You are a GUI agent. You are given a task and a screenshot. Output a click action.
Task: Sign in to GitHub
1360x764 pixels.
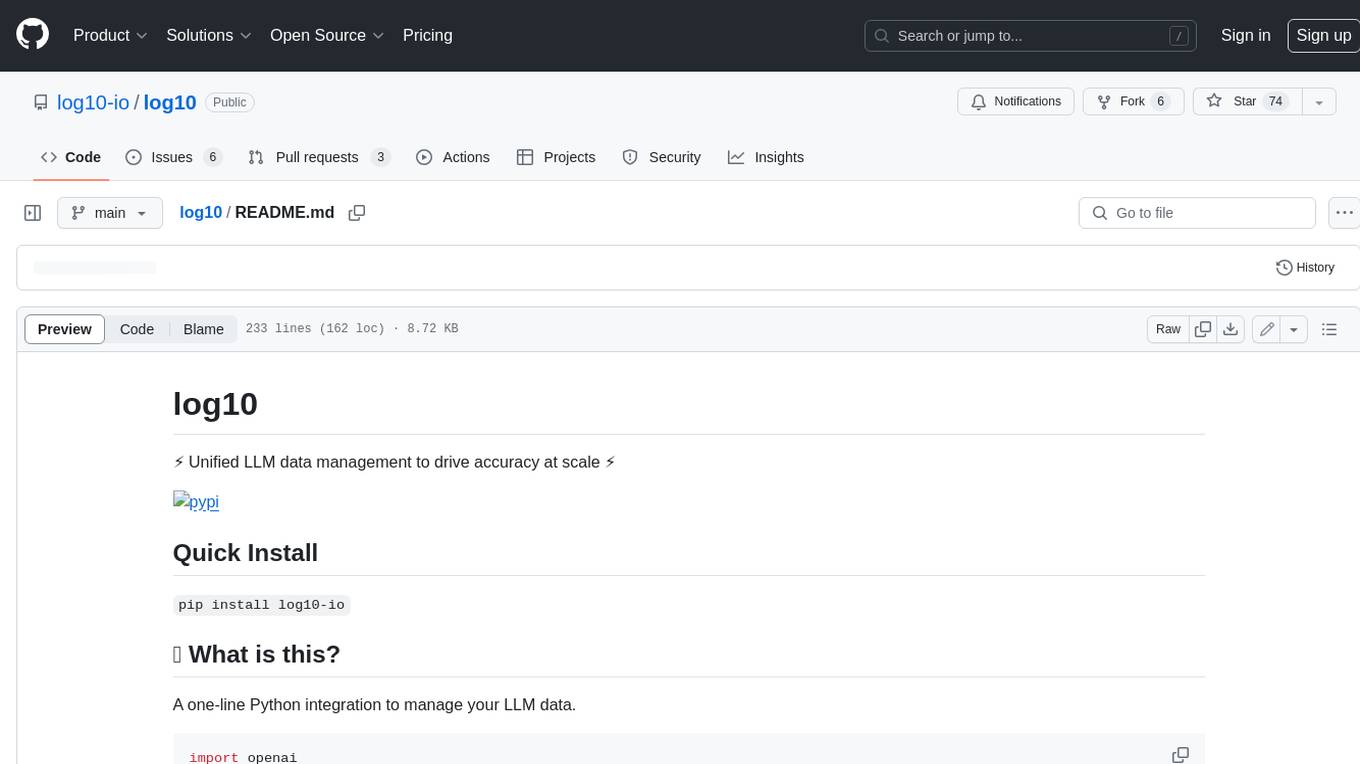[1245, 35]
